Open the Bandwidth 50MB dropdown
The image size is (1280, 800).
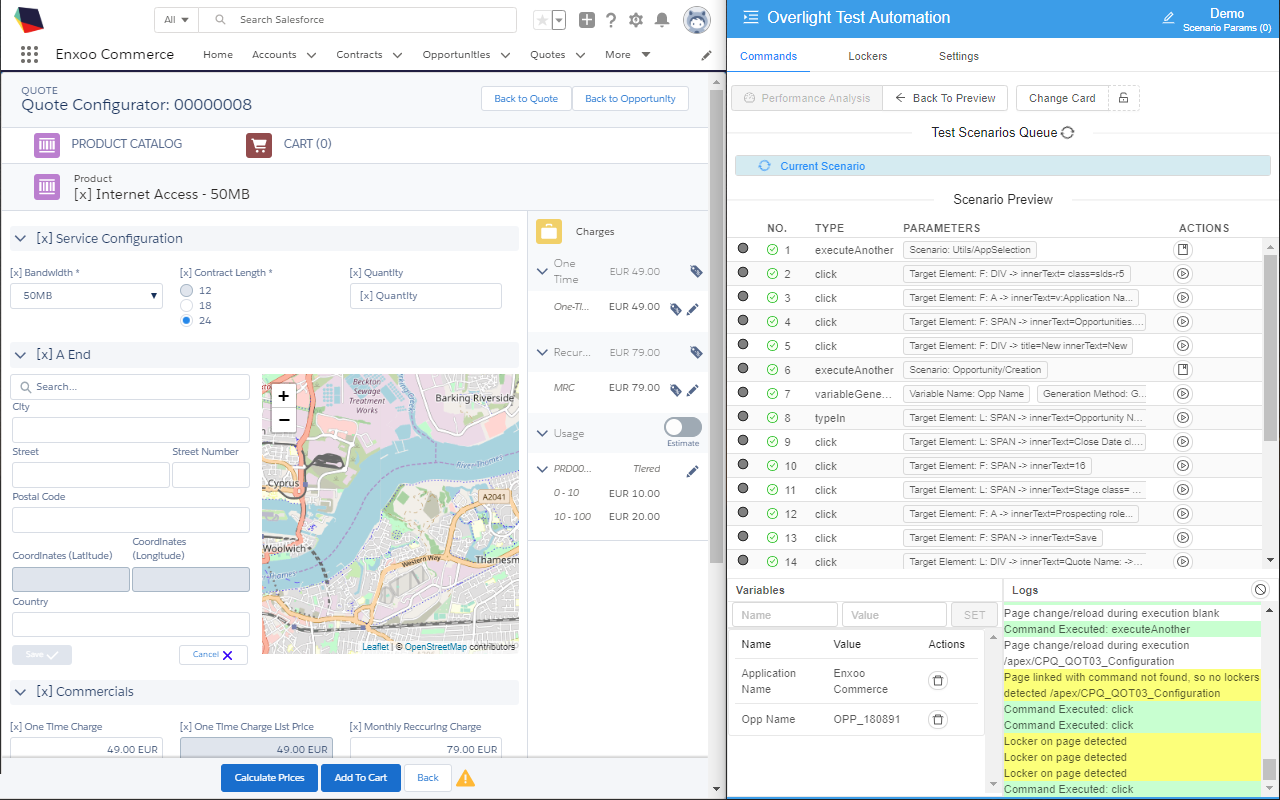[86, 296]
